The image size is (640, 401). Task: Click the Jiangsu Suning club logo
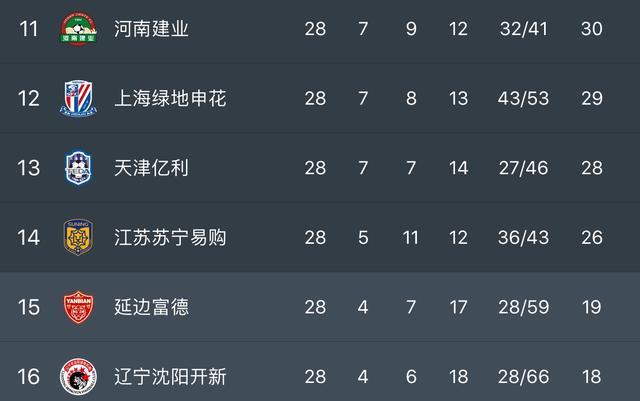(x=80, y=237)
